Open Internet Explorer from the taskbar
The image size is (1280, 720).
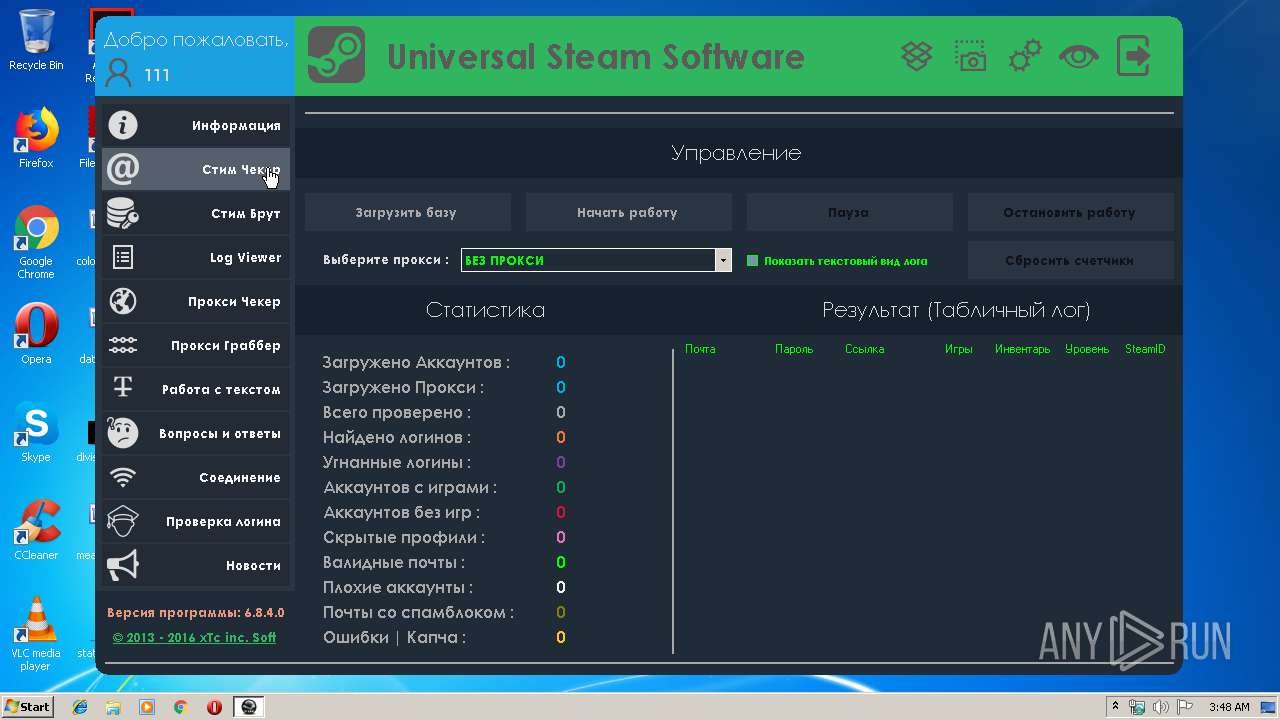pyautogui.click(x=80, y=707)
